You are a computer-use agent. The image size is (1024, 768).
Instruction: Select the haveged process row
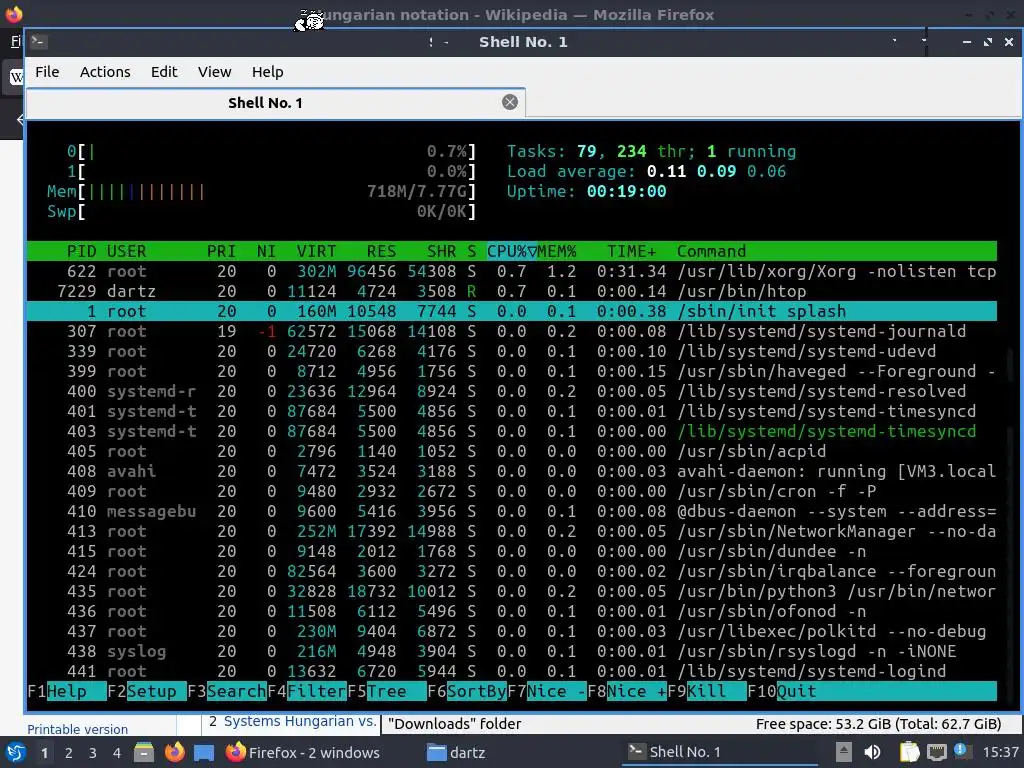pos(512,371)
